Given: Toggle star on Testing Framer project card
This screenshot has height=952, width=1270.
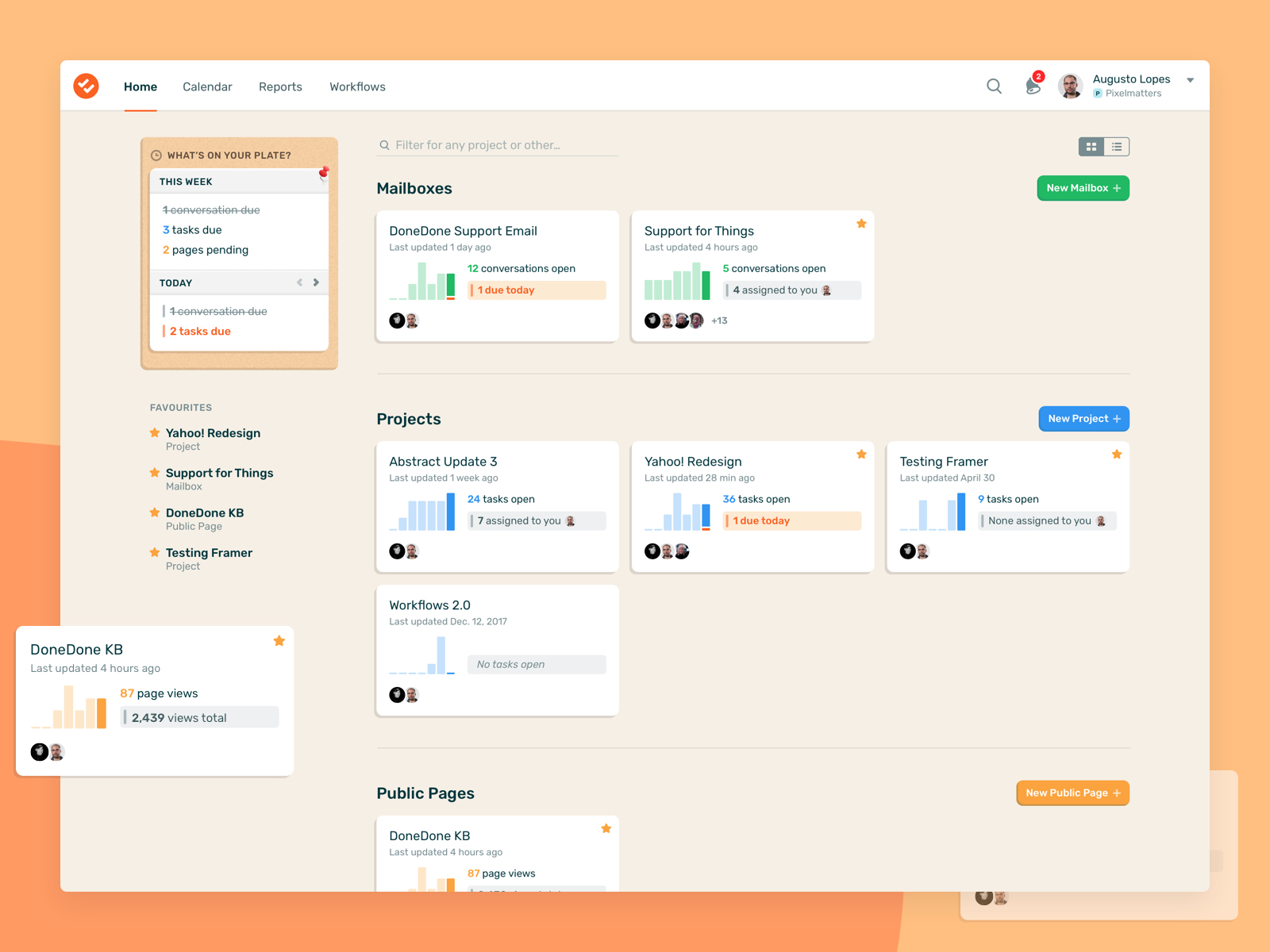Looking at the screenshot, I should (1117, 455).
